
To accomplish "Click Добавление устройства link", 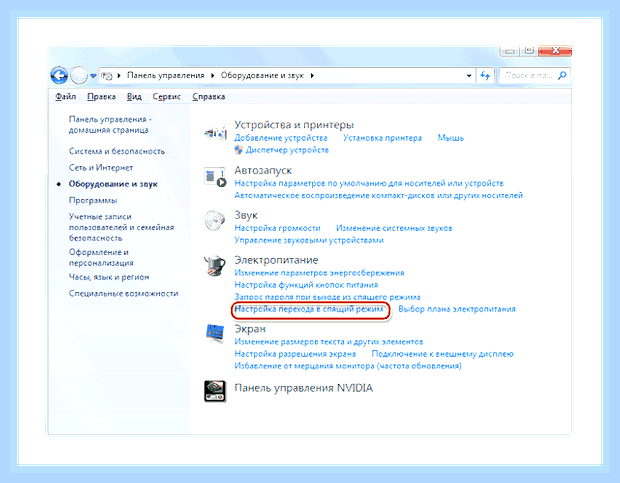I will pyautogui.click(x=281, y=138).
